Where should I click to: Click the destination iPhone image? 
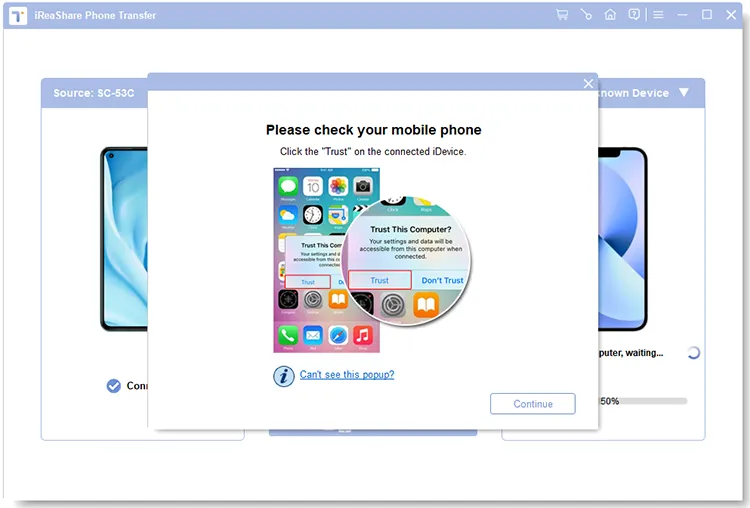click(x=622, y=239)
